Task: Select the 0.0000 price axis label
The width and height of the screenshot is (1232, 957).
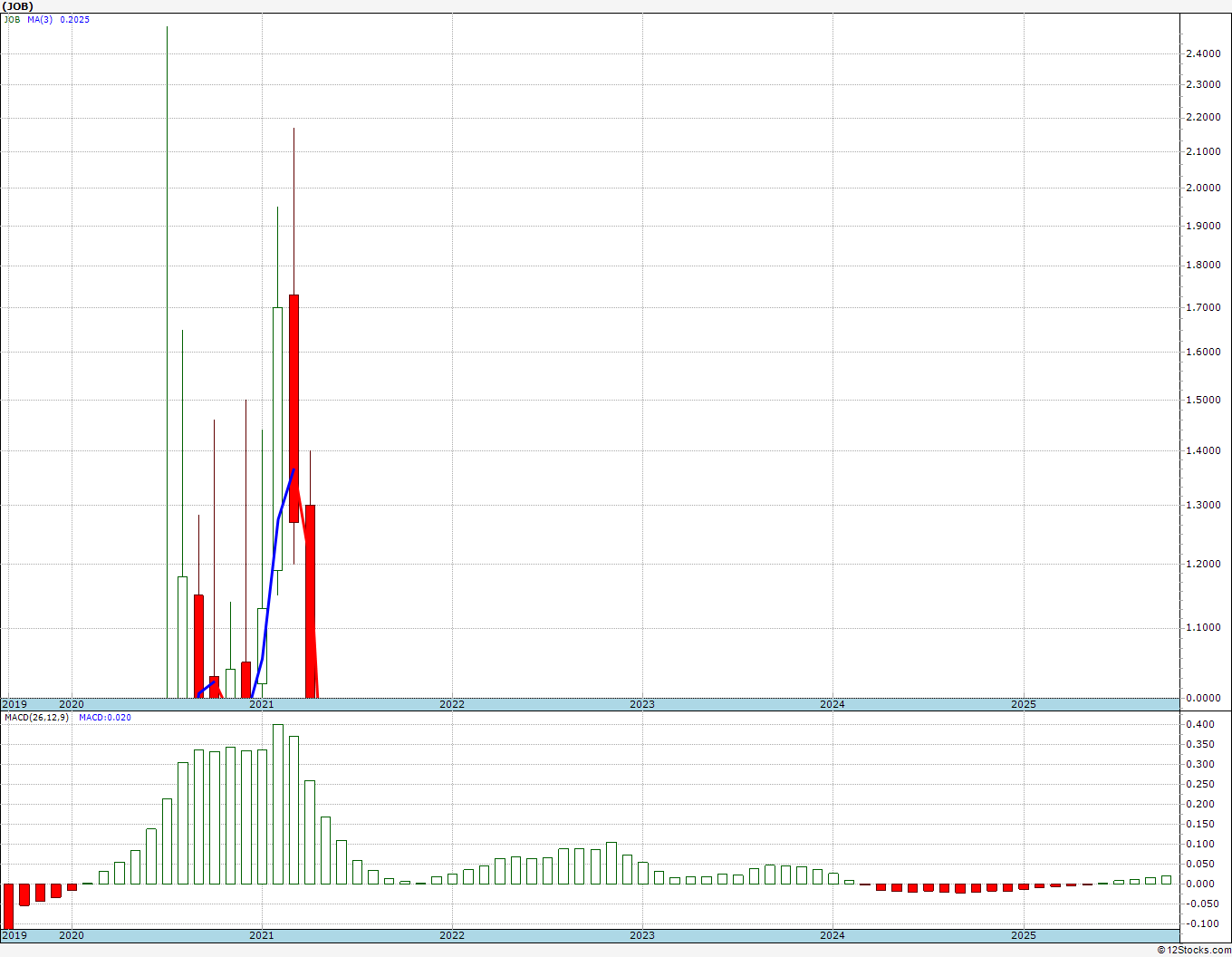Action: click(1203, 699)
